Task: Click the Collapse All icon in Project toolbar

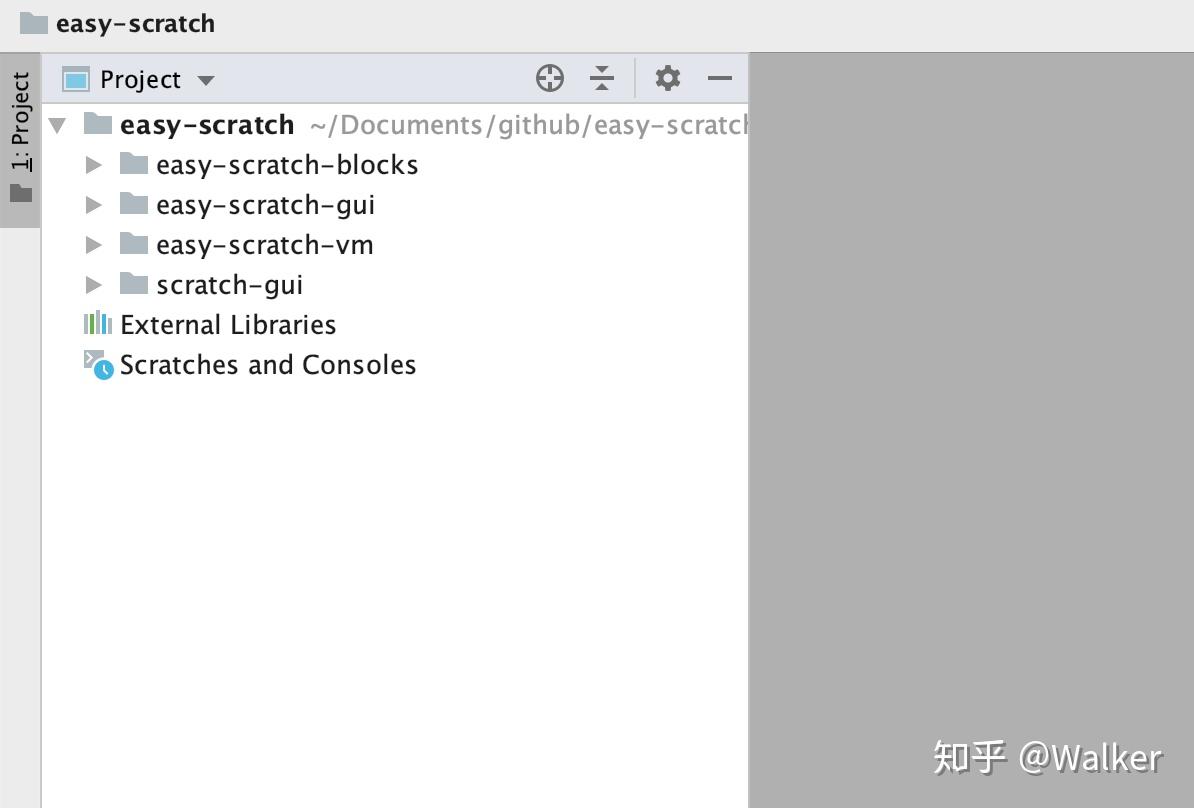Action: point(602,77)
